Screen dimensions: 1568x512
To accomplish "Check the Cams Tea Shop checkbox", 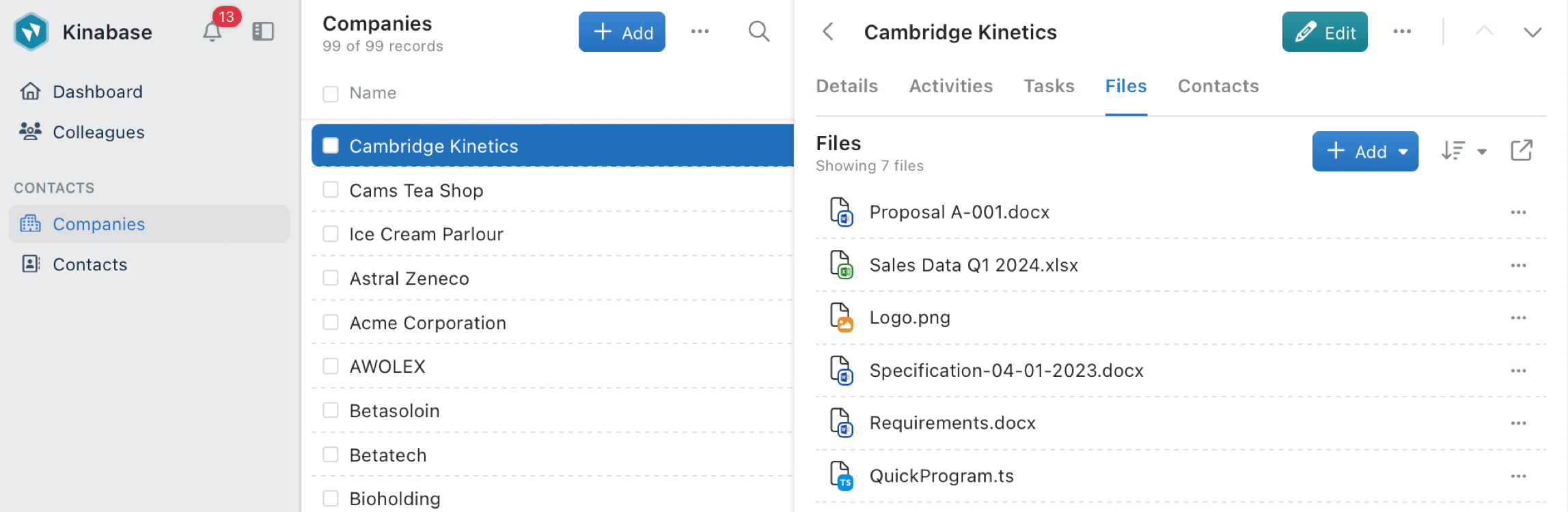I will [x=331, y=190].
